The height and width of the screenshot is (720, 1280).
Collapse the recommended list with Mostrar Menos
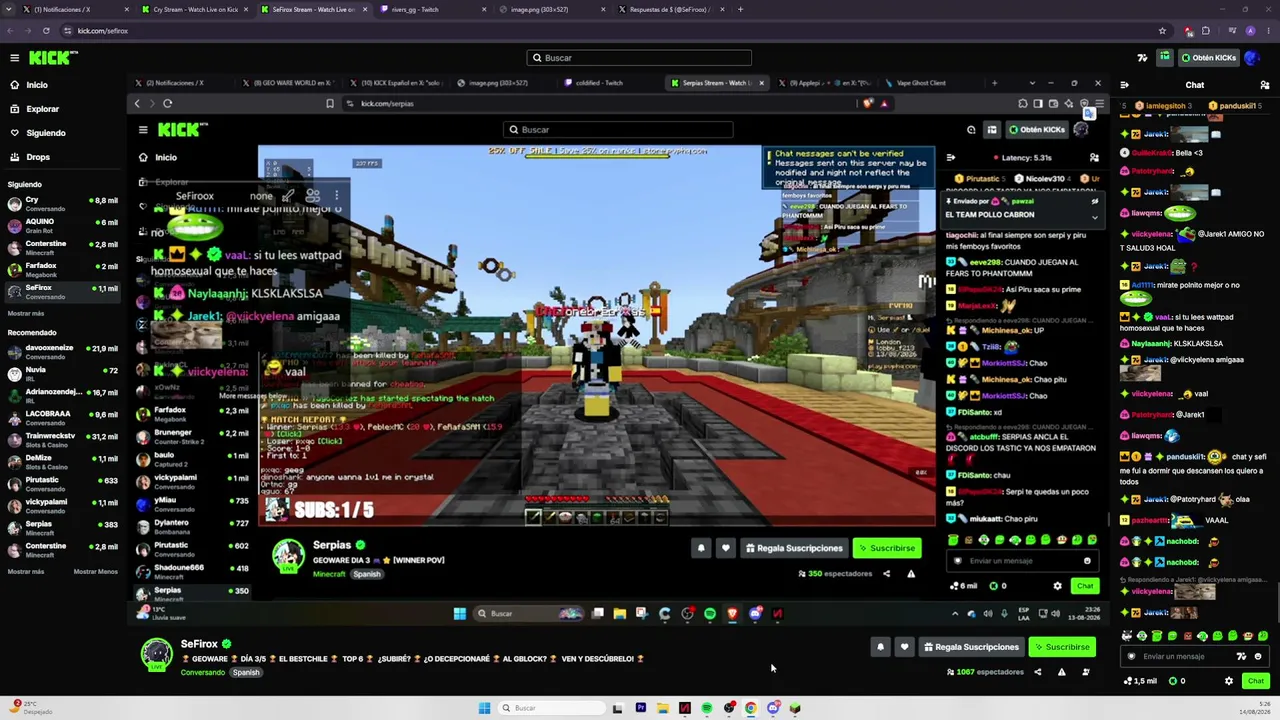coord(96,572)
